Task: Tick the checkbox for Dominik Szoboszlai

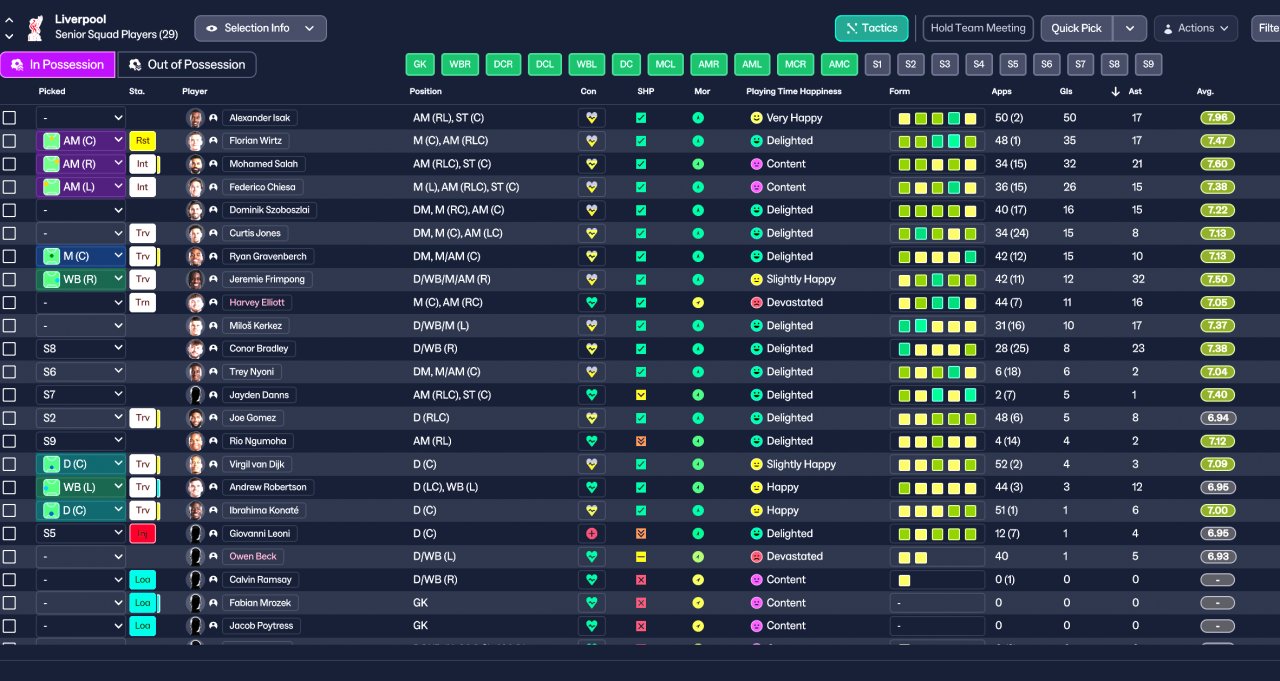Action: 9,210
